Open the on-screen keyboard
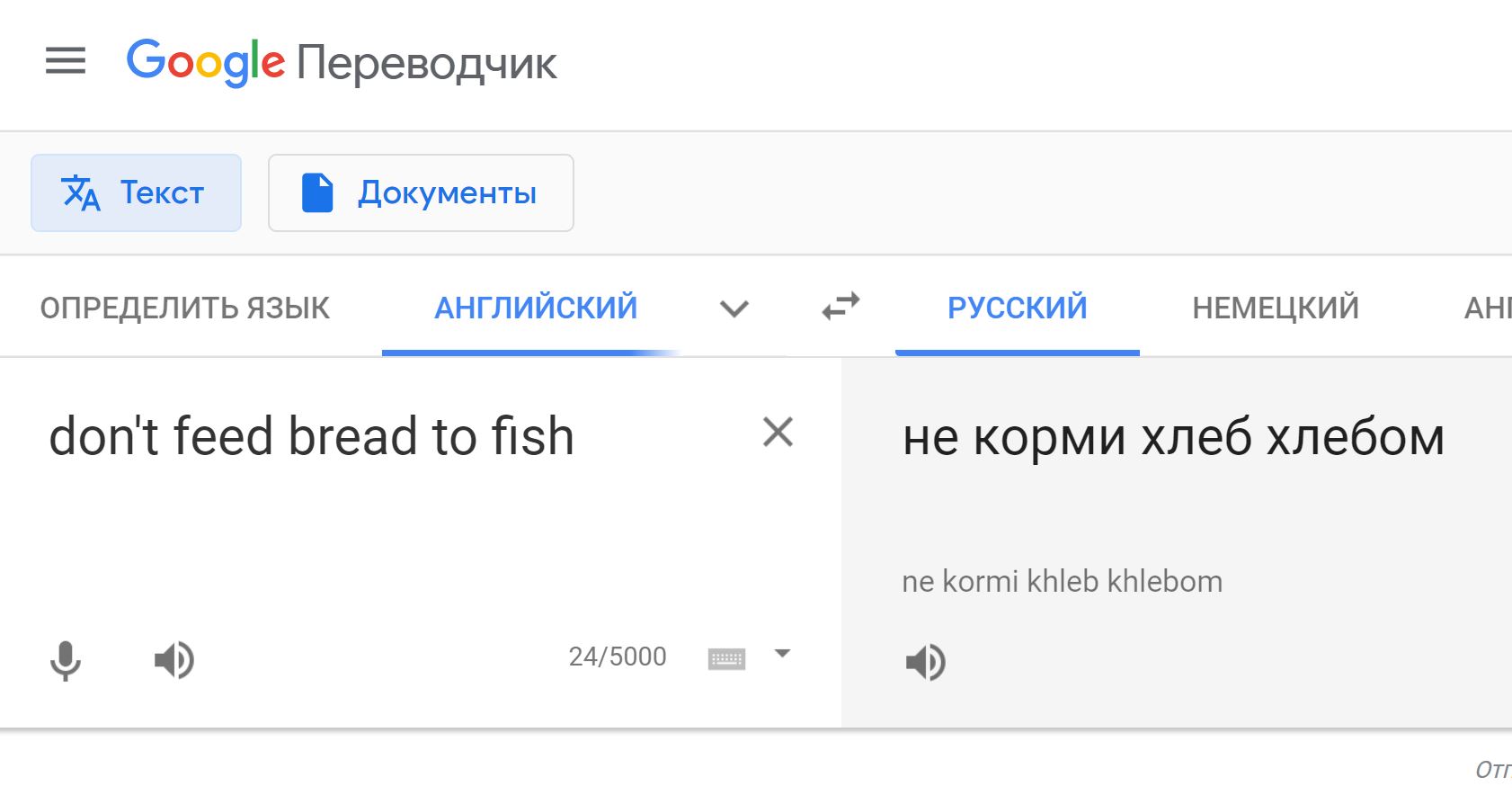The image size is (1512, 804). point(726,659)
